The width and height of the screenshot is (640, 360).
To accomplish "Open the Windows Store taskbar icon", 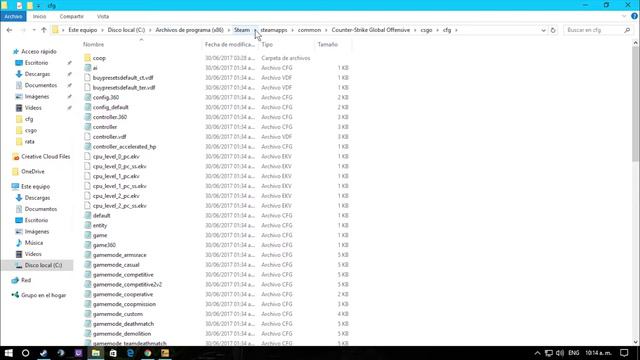I will point(113,353).
